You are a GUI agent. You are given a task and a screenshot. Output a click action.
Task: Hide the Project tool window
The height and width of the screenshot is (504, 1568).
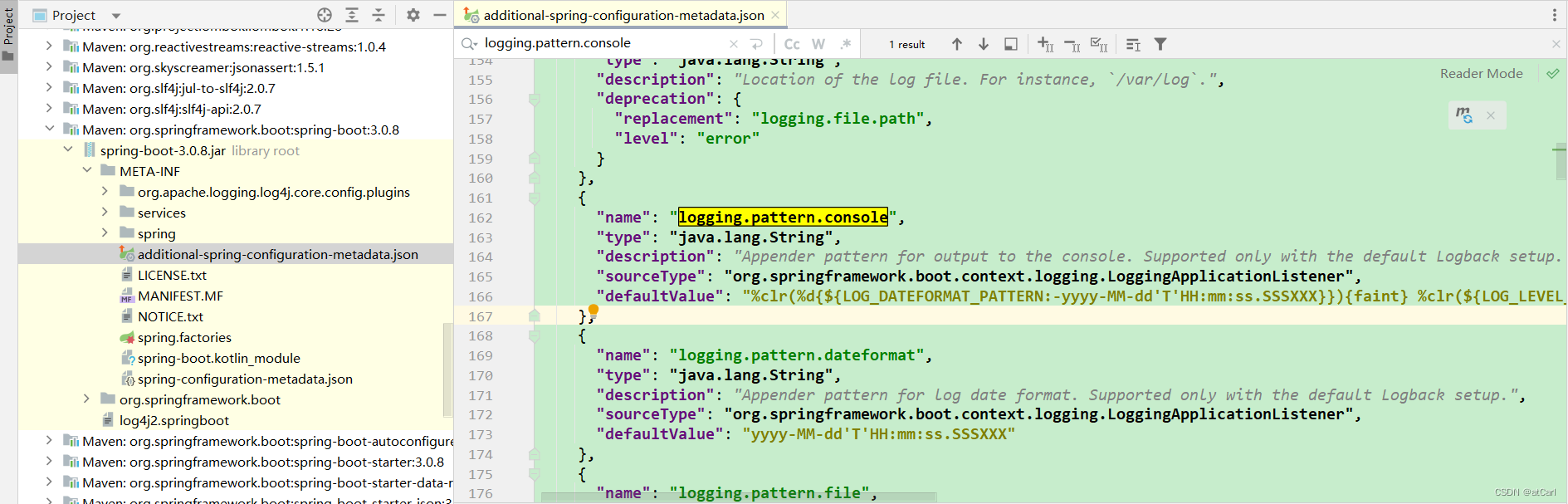click(x=440, y=15)
